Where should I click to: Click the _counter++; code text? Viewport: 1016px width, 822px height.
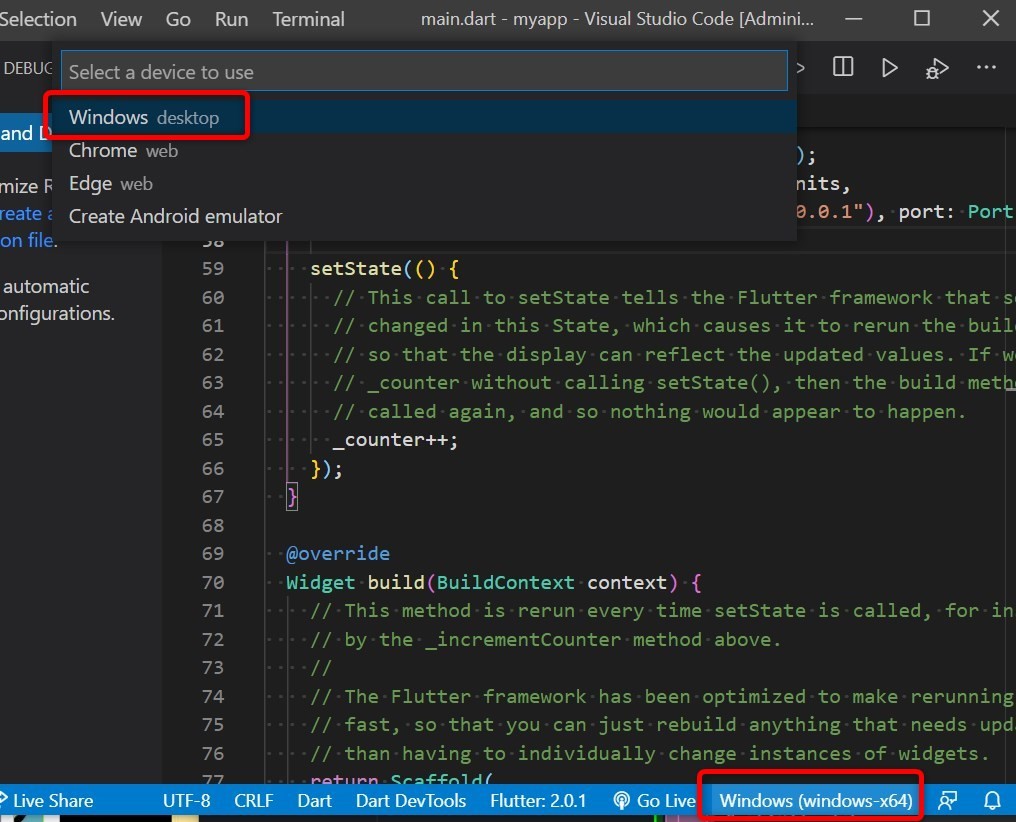395,440
